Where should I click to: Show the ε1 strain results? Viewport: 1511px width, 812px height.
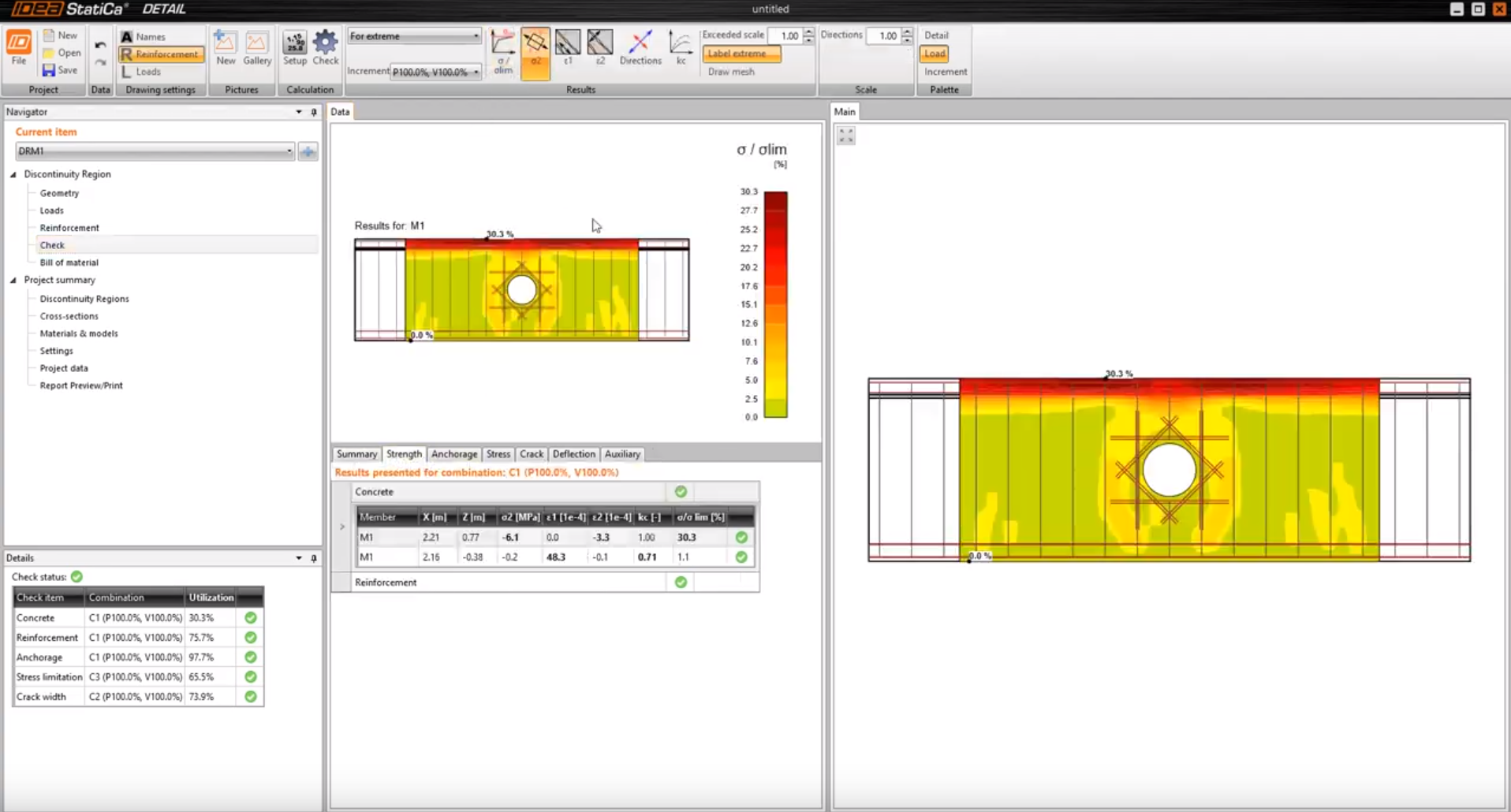point(568,48)
